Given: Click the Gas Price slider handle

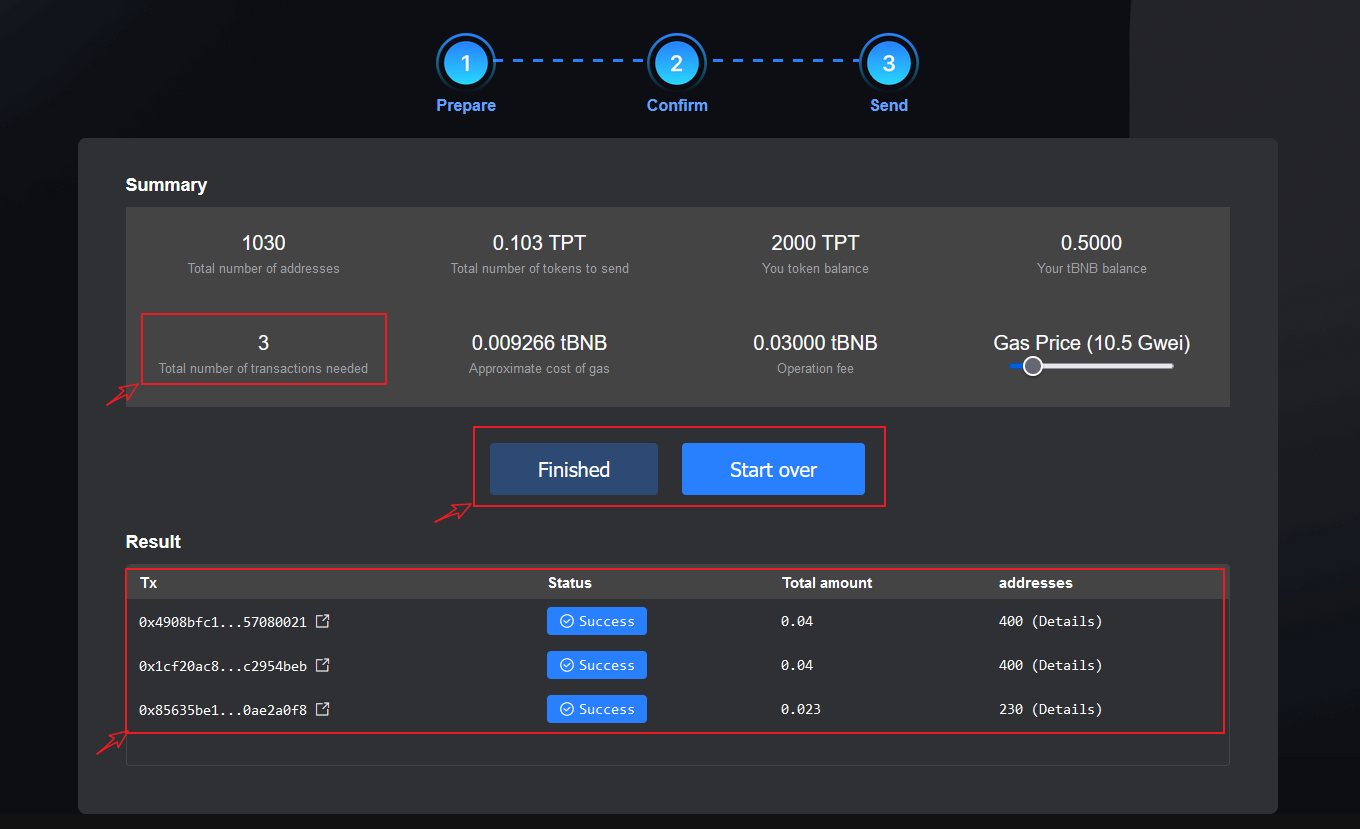Looking at the screenshot, I should [x=1033, y=366].
